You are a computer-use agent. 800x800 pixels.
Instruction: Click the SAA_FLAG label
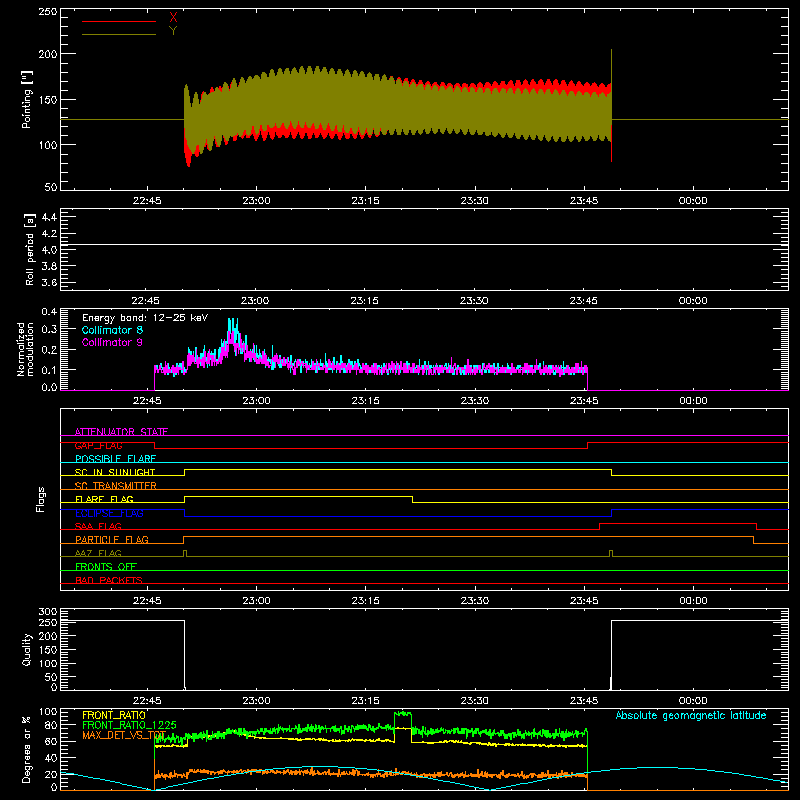[98, 526]
